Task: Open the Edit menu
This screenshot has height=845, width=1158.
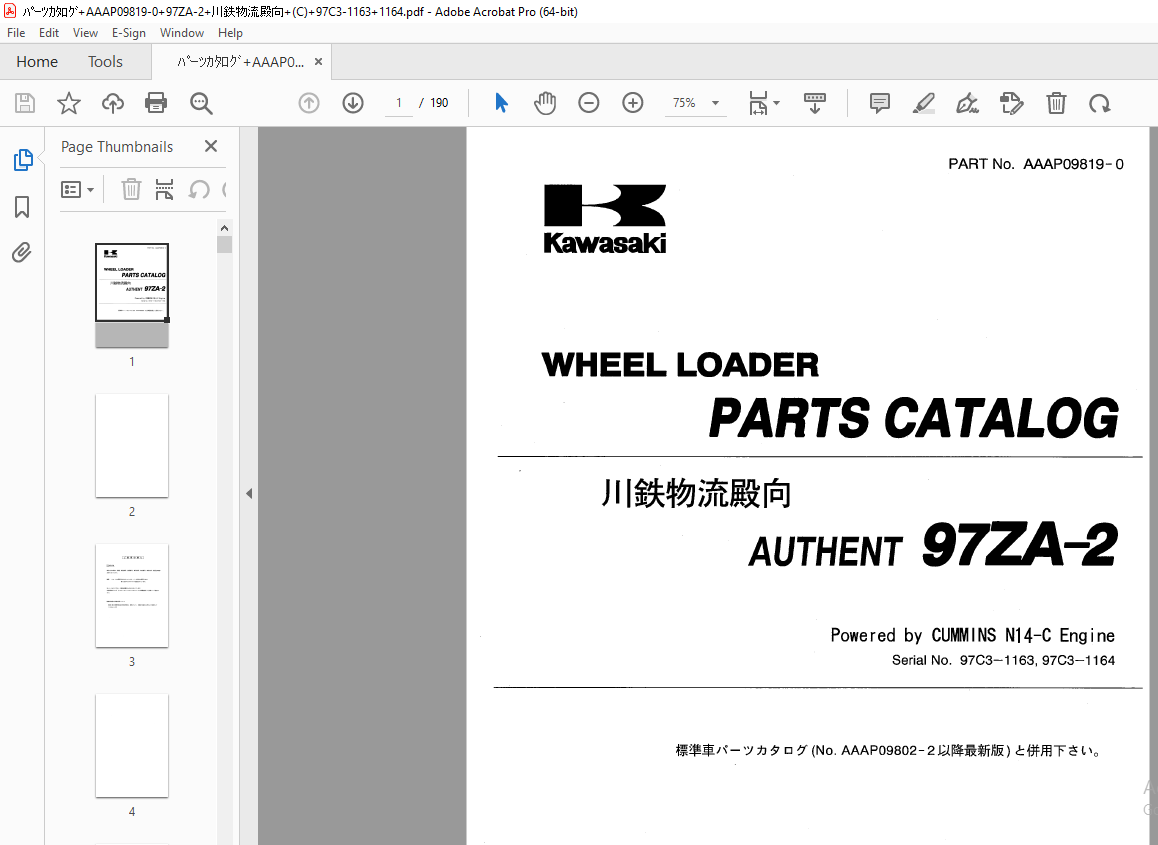Action: [x=49, y=32]
